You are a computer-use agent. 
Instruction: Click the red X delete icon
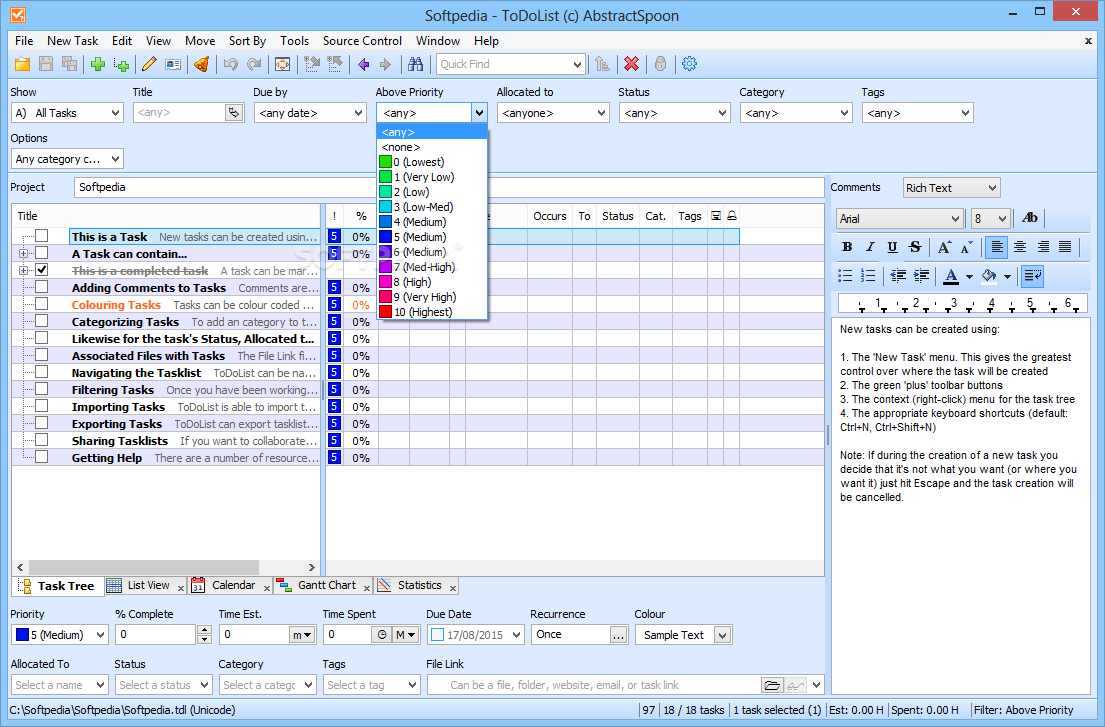[631, 64]
